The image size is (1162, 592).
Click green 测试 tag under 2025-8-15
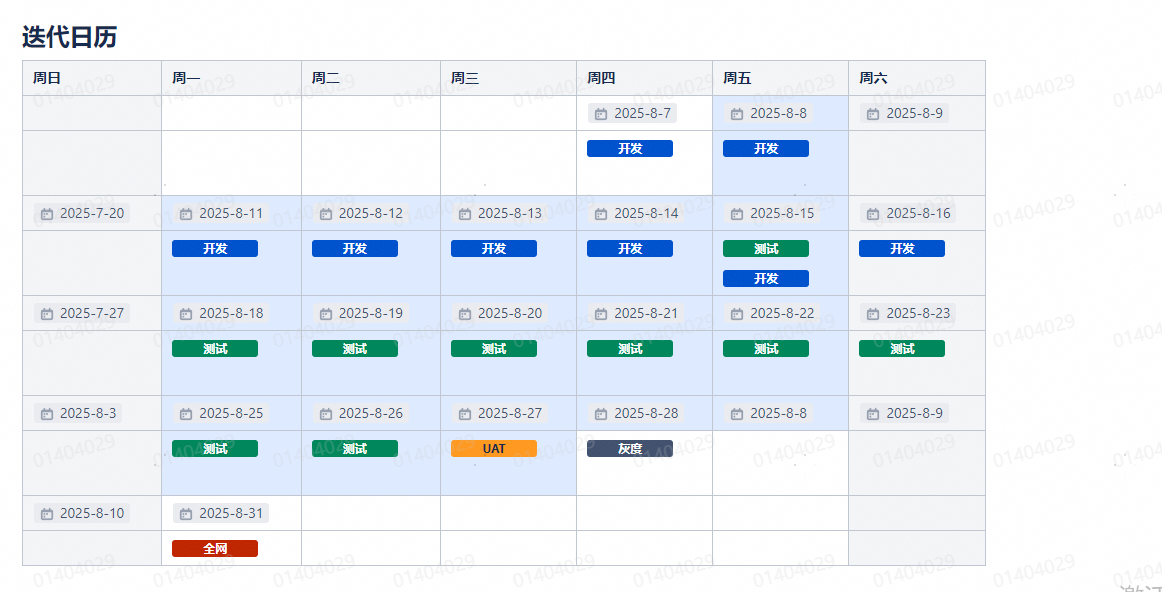(x=766, y=249)
